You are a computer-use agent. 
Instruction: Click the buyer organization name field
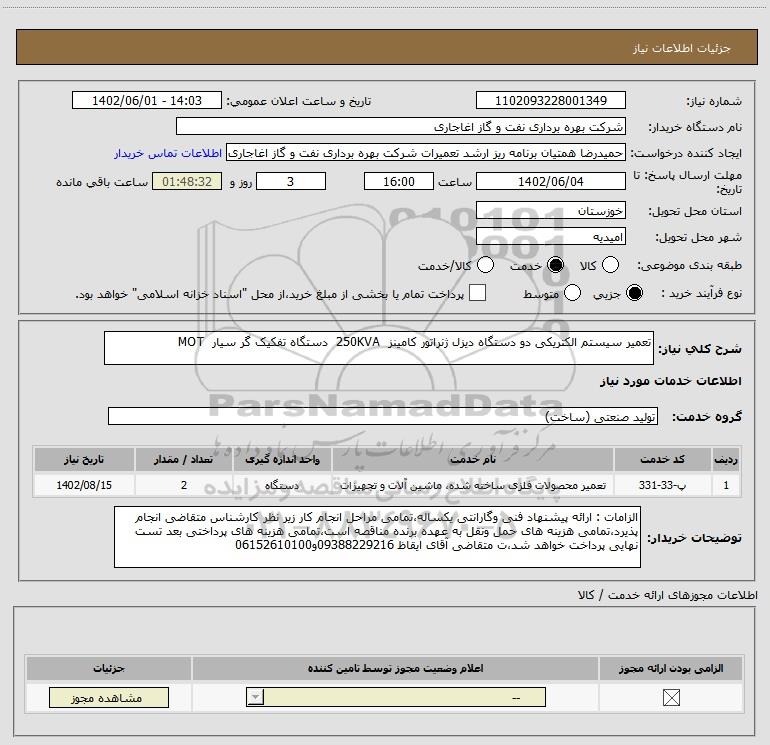401,126
